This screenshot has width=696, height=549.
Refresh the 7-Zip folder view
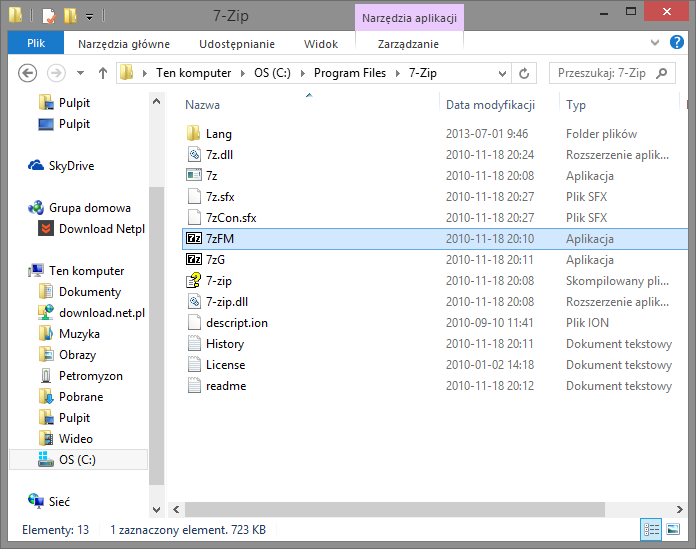pyautogui.click(x=524, y=73)
